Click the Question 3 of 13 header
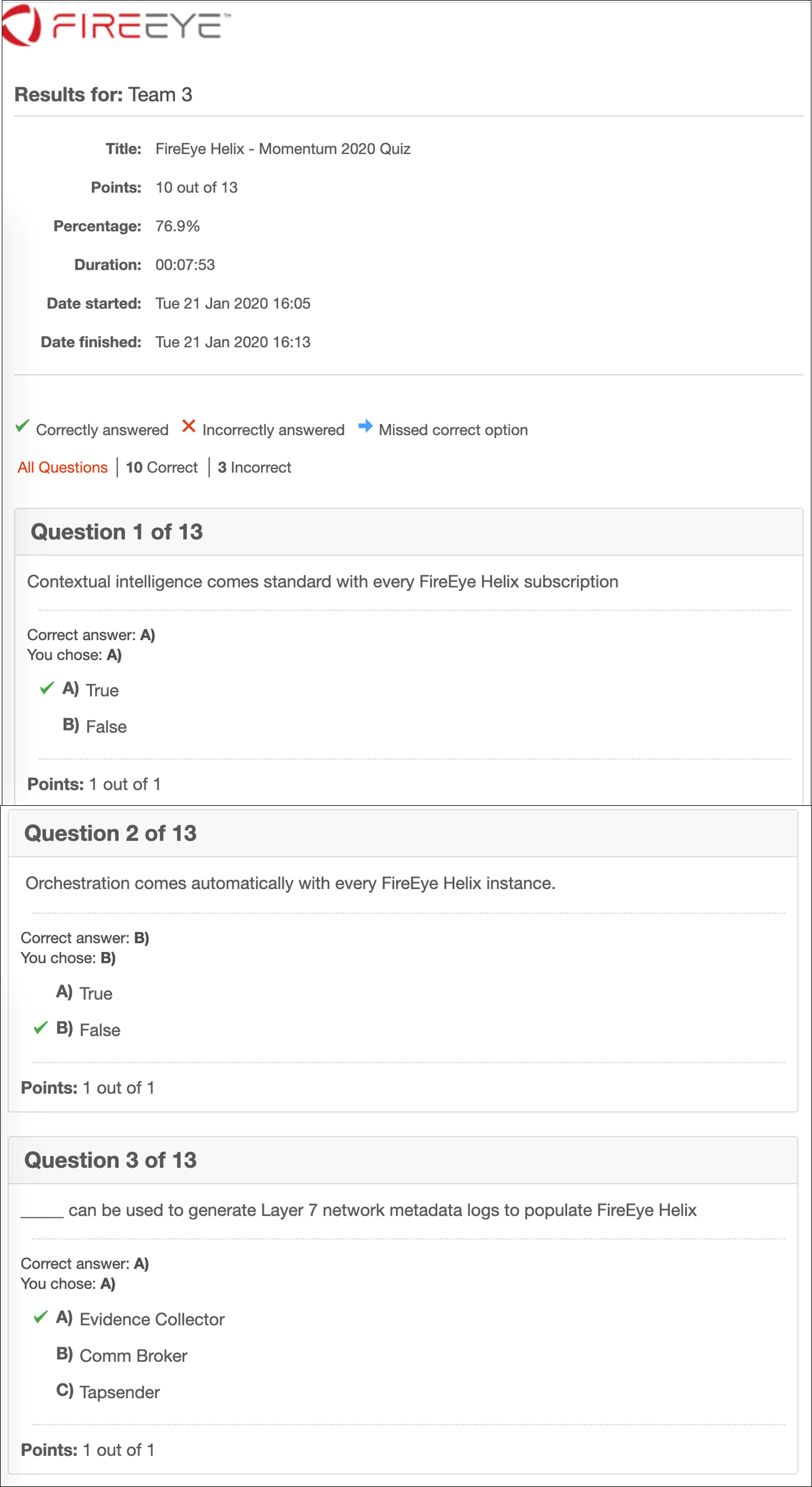 pyautogui.click(x=403, y=1160)
